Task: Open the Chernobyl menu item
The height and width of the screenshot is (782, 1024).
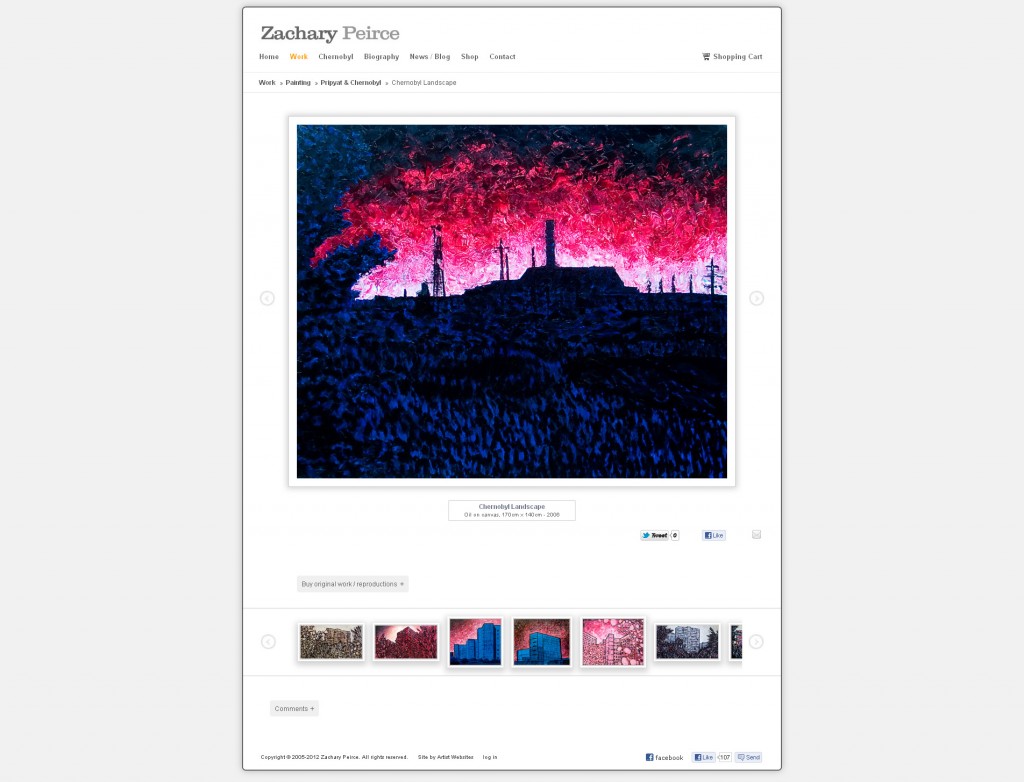Action: point(336,57)
